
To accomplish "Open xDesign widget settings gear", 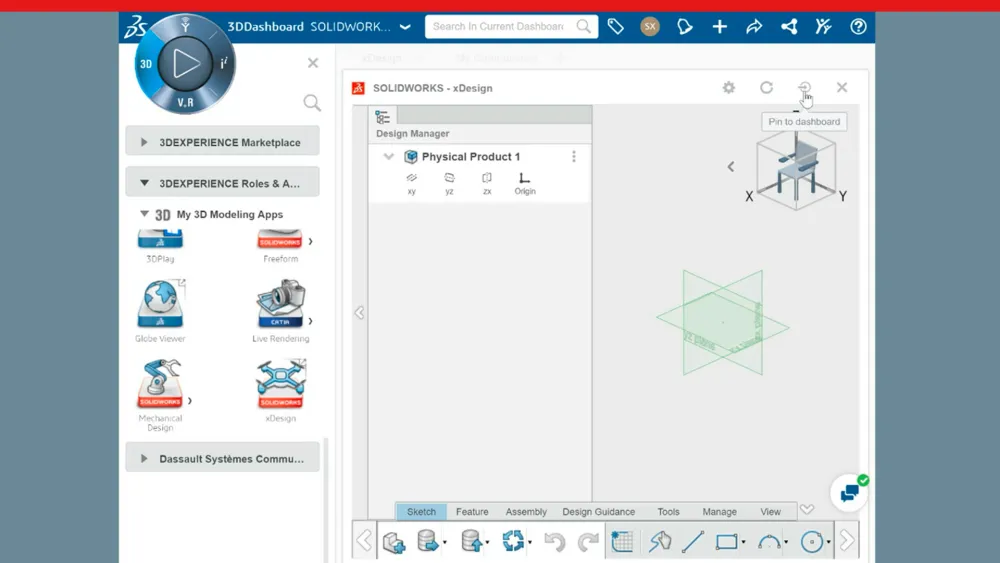I will (728, 87).
